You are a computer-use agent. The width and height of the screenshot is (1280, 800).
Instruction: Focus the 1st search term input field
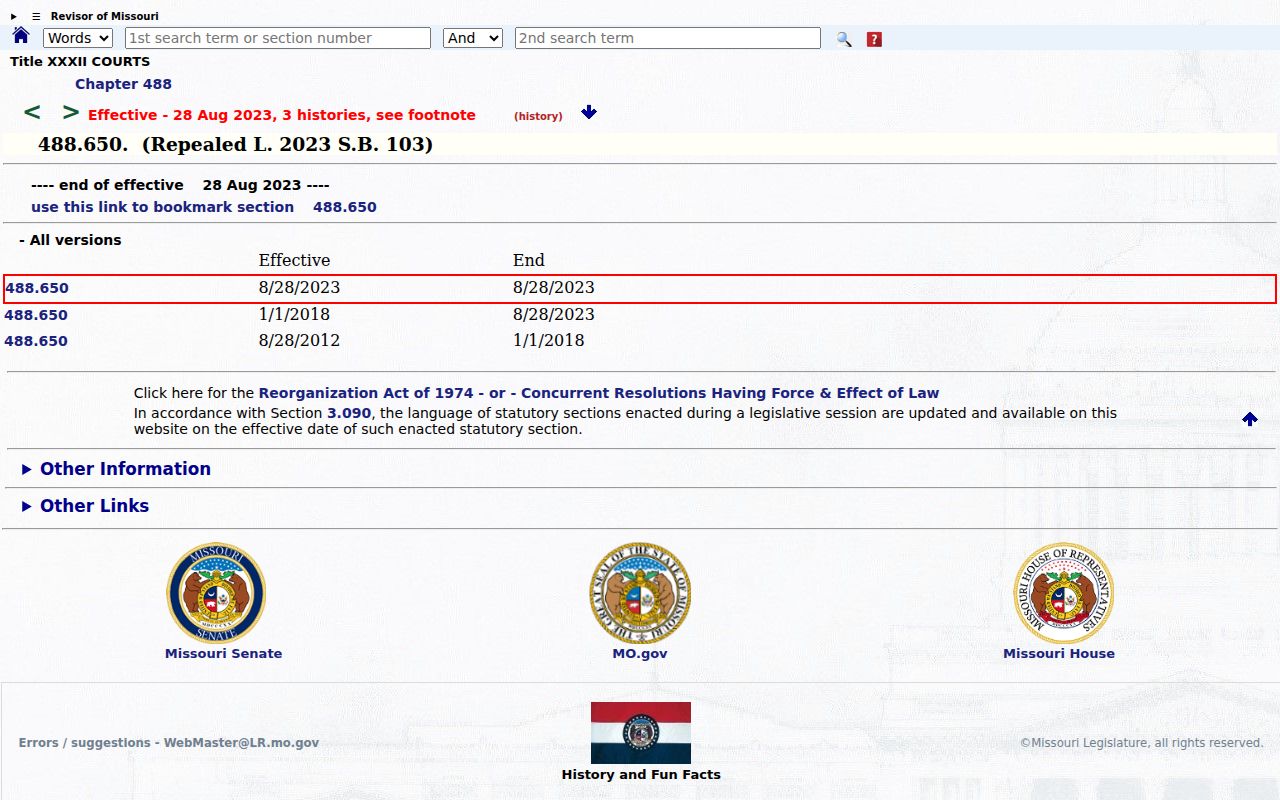278,38
